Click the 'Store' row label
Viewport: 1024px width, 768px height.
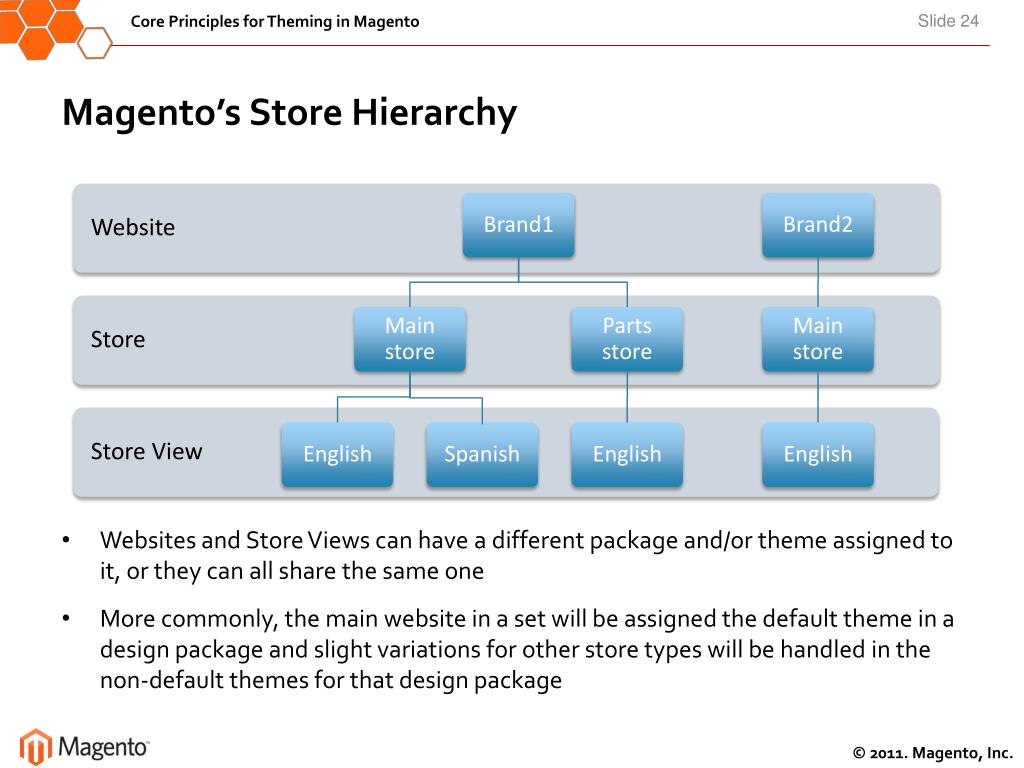pyautogui.click(x=118, y=340)
